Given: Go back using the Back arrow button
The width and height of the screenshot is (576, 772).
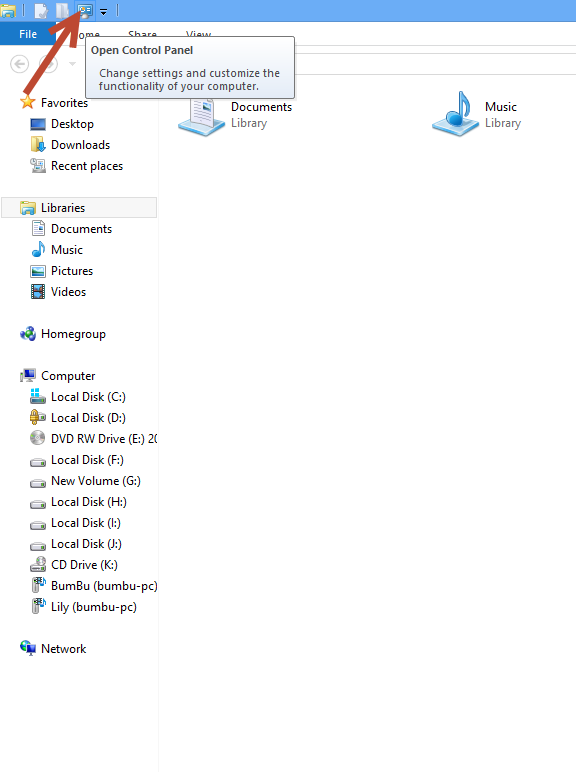Looking at the screenshot, I should pos(20,64).
